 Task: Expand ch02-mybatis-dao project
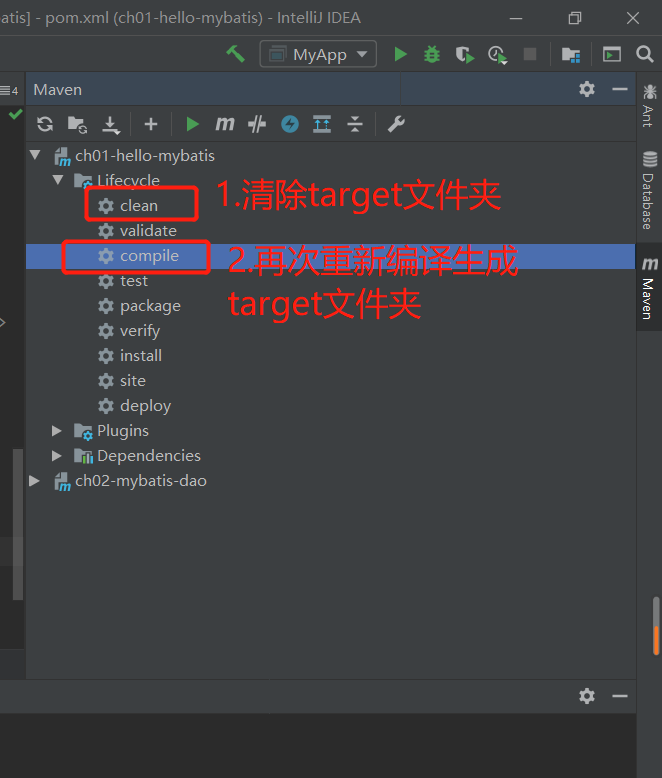34,480
